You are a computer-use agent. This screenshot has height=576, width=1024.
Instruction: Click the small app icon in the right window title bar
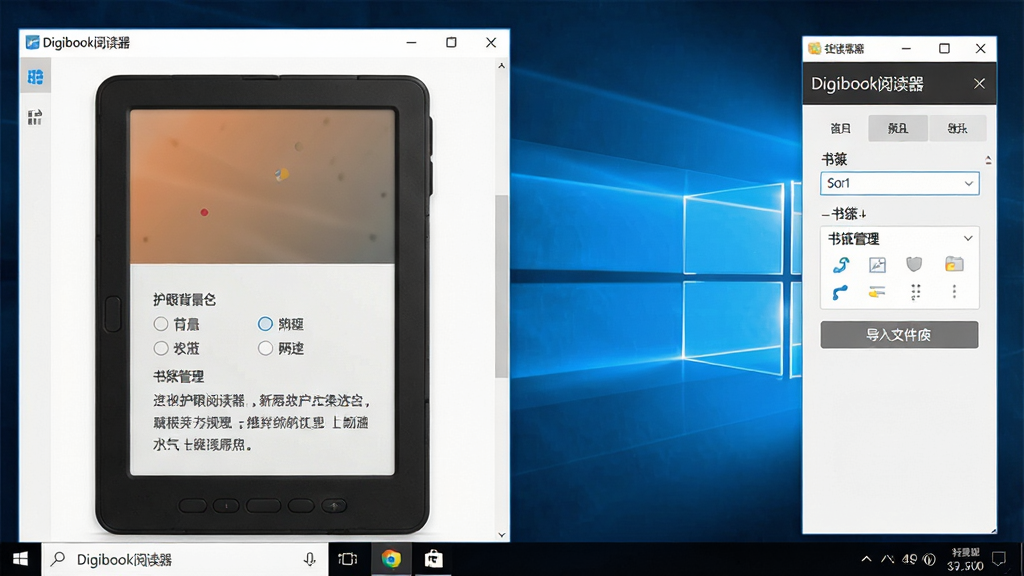814,48
